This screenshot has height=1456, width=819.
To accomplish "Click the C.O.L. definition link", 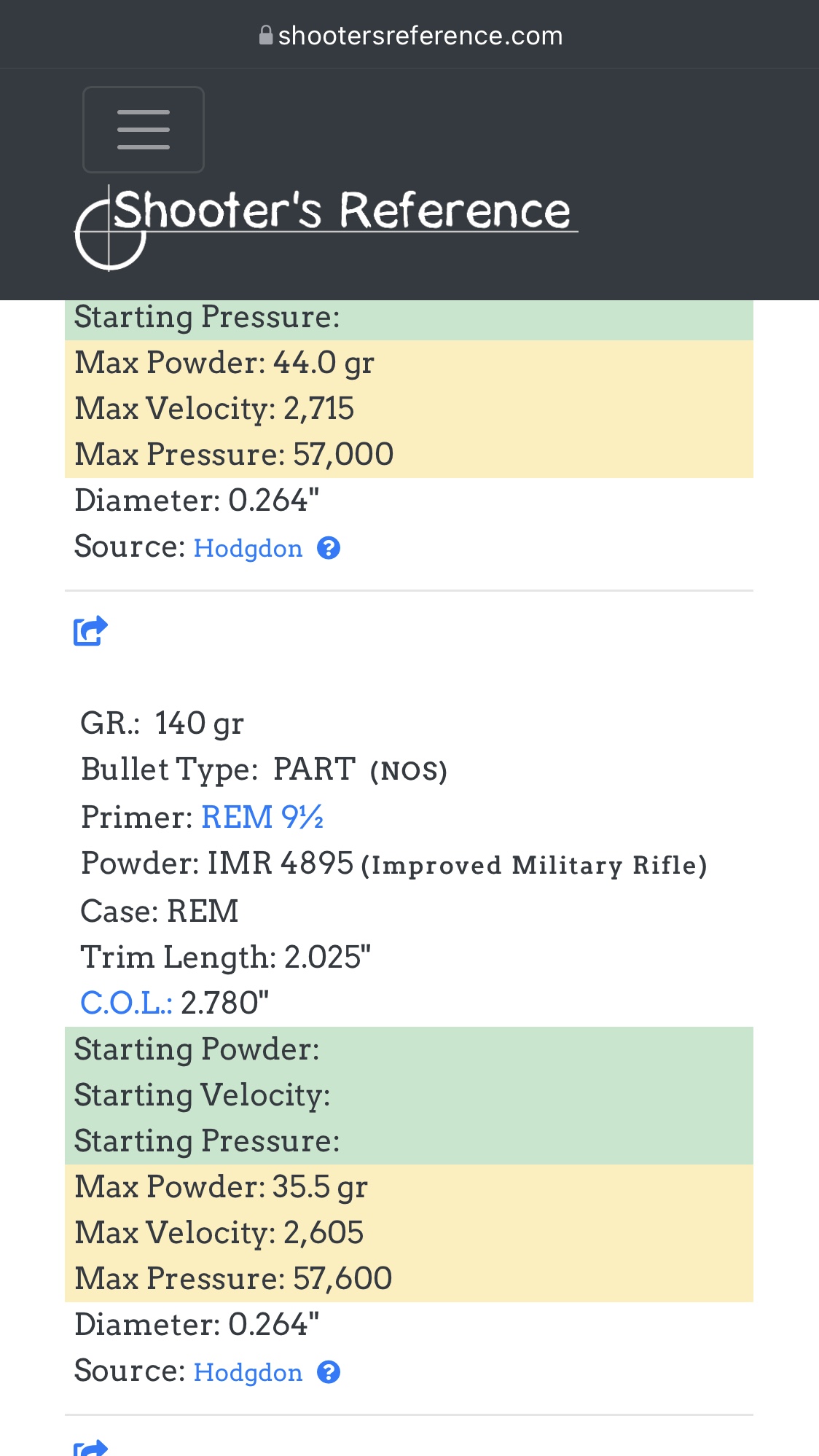I will (x=126, y=1003).
